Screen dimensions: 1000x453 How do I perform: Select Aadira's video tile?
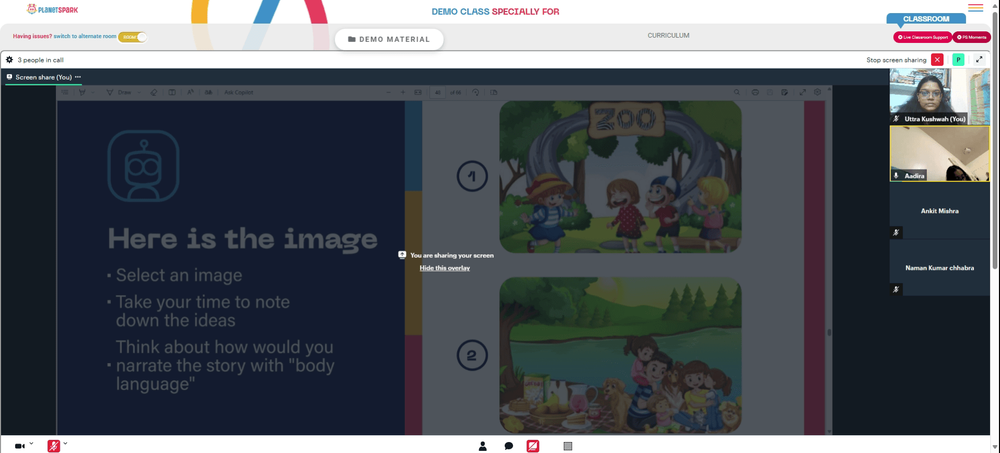coord(939,154)
